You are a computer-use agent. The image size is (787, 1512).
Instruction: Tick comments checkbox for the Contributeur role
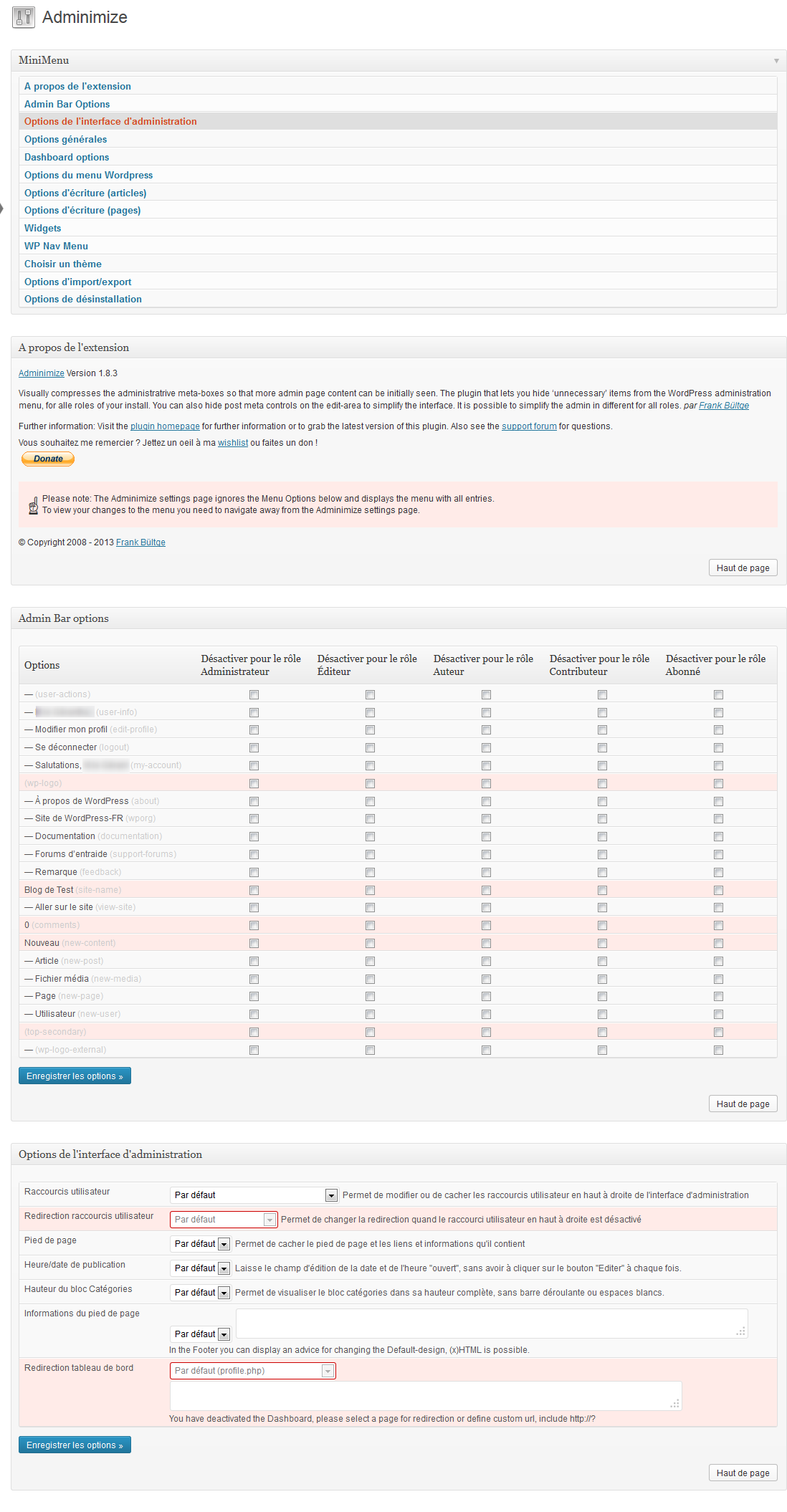602,925
